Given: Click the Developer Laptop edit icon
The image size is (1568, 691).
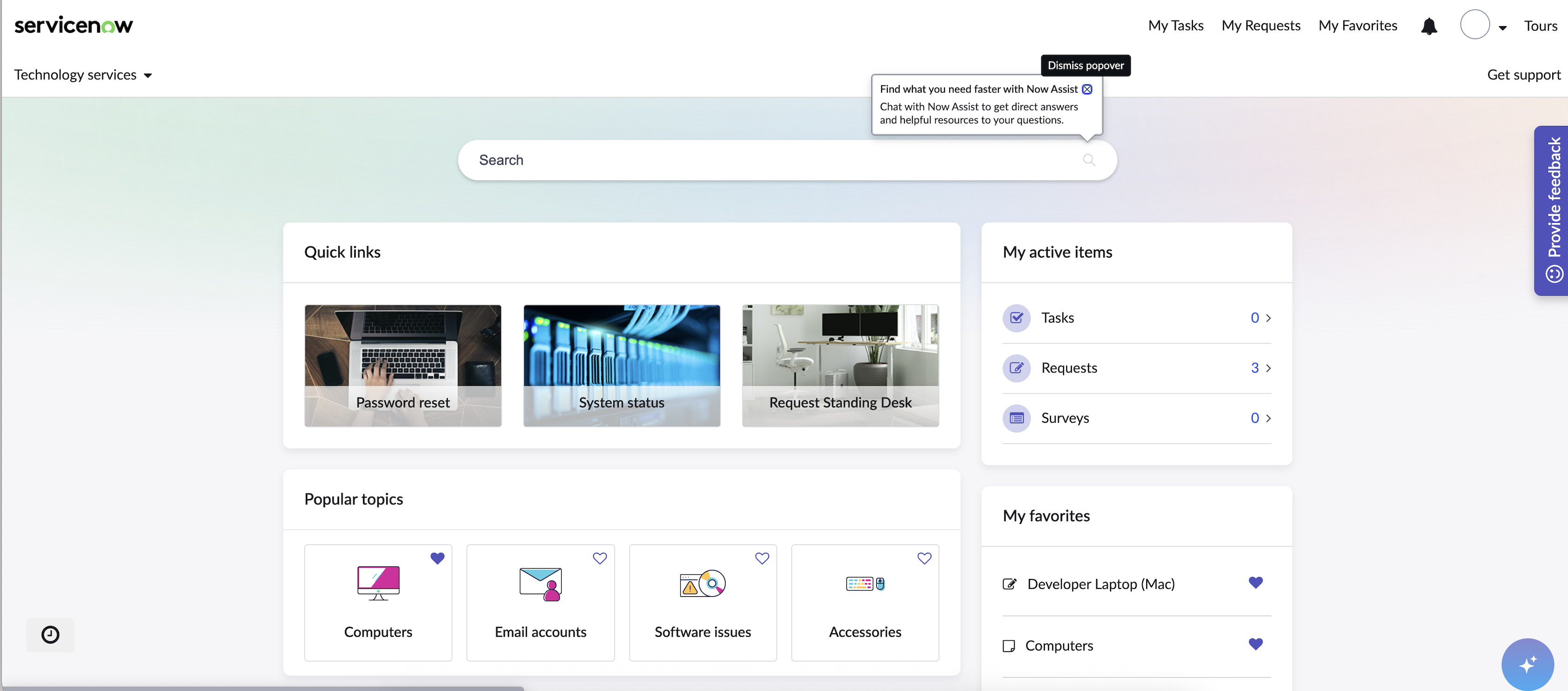Looking at the screenshot, I should pyautogui.click(x=1009, y=585).
